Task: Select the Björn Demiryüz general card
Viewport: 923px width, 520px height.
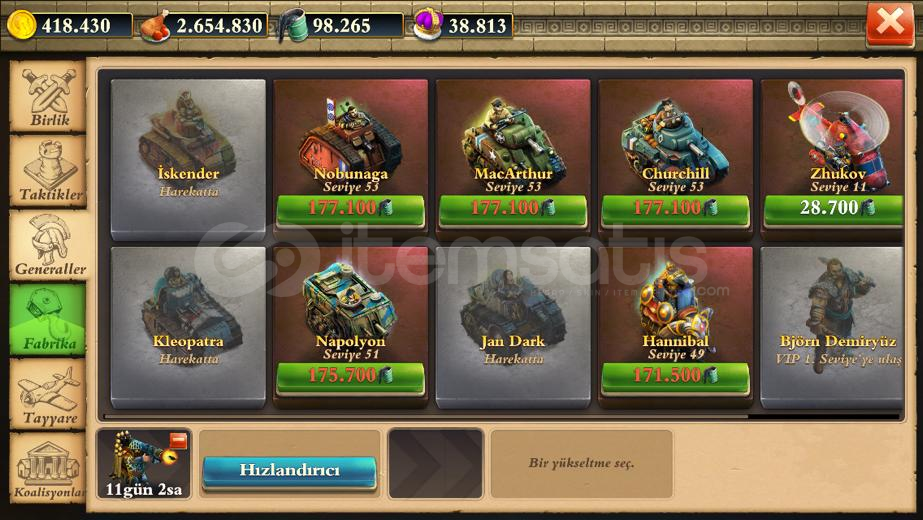Action: point(832,327)
